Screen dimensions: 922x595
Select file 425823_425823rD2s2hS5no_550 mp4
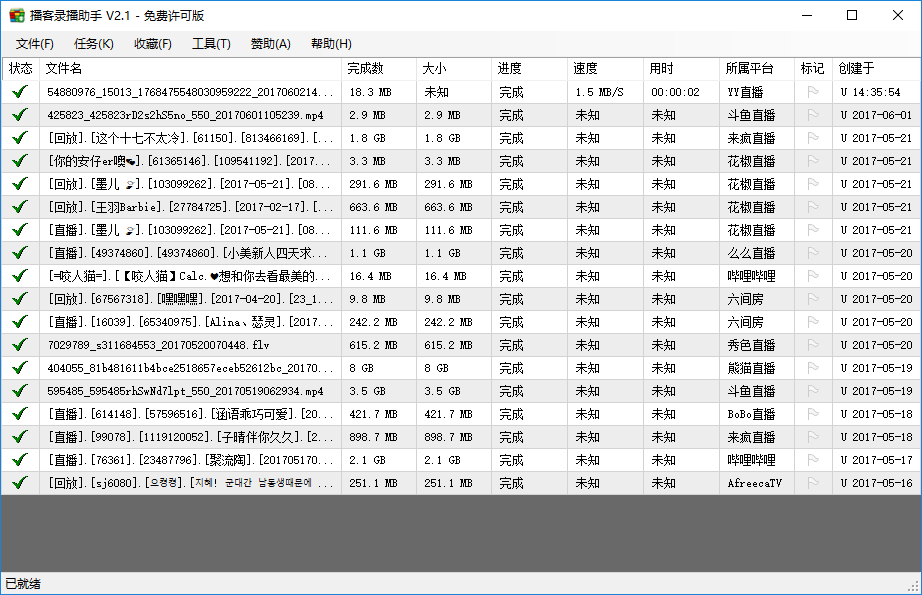click(185, 115)
